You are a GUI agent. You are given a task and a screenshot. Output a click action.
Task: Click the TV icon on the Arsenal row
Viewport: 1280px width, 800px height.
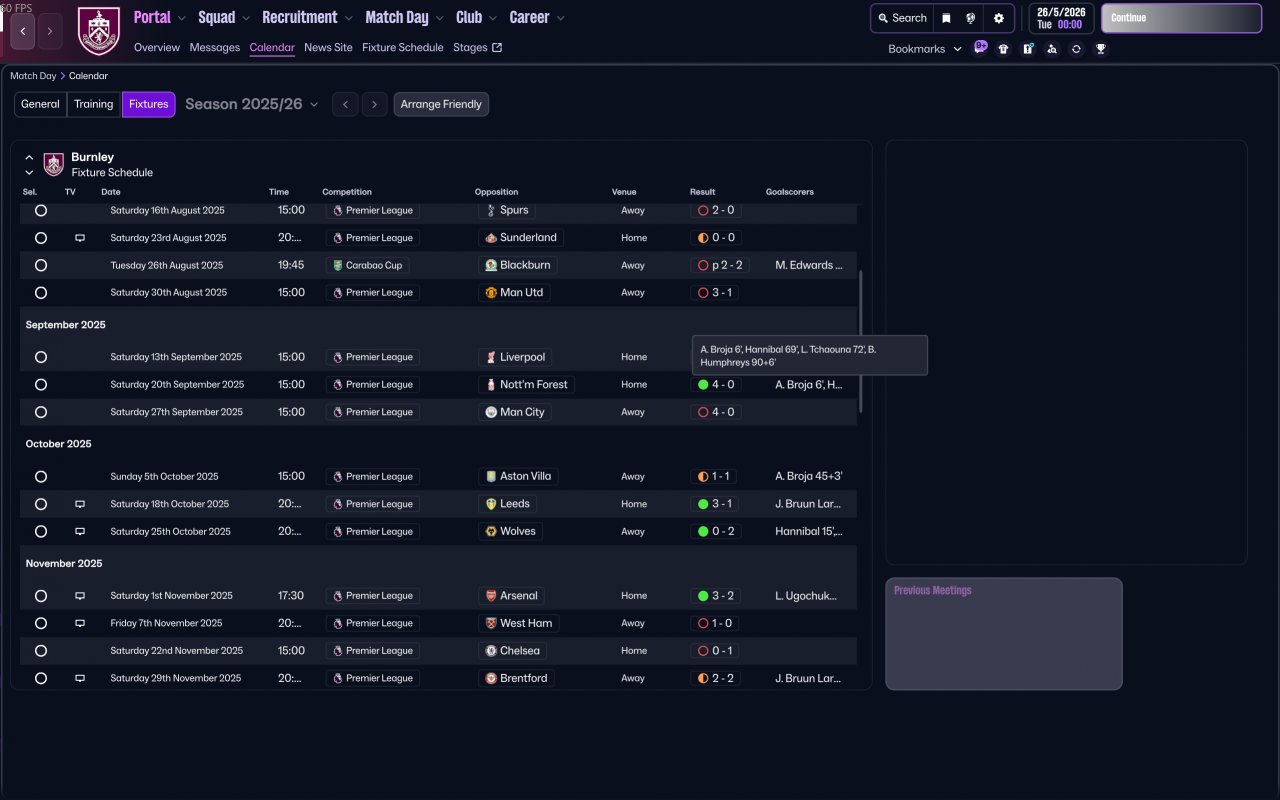pyautogui.click(x=80, y=596)
